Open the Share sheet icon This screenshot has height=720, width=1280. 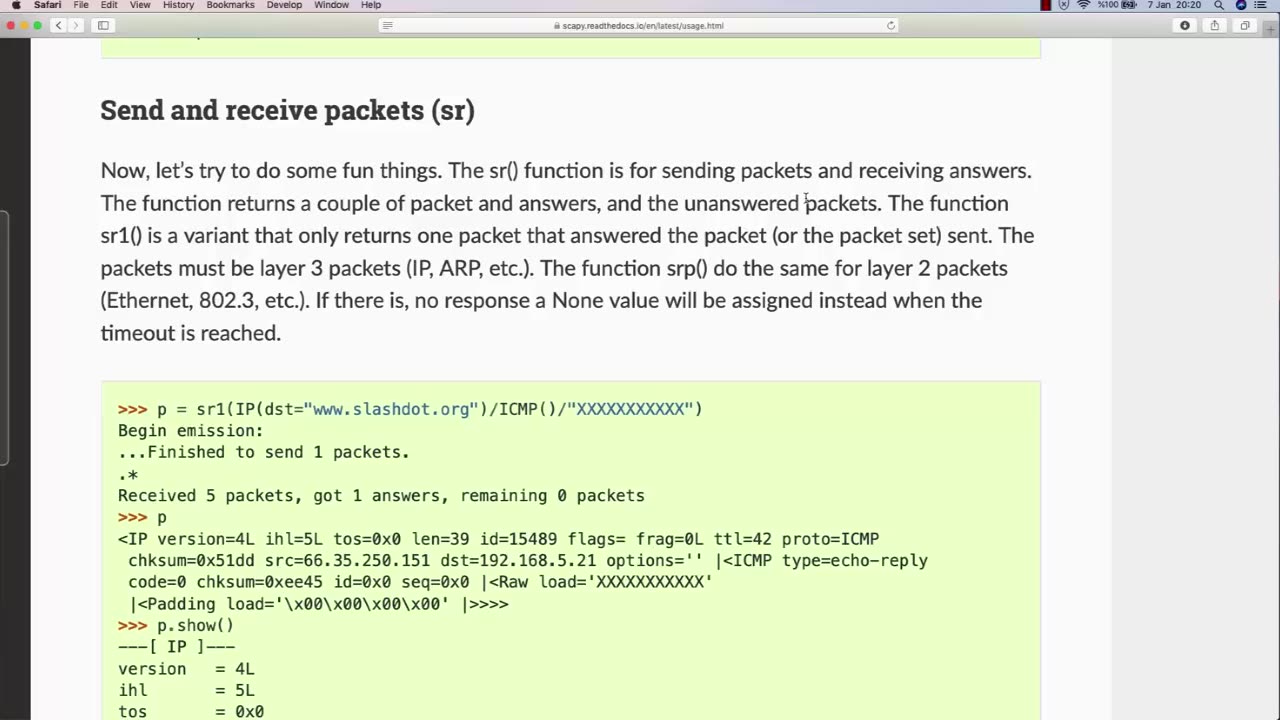1215,25
